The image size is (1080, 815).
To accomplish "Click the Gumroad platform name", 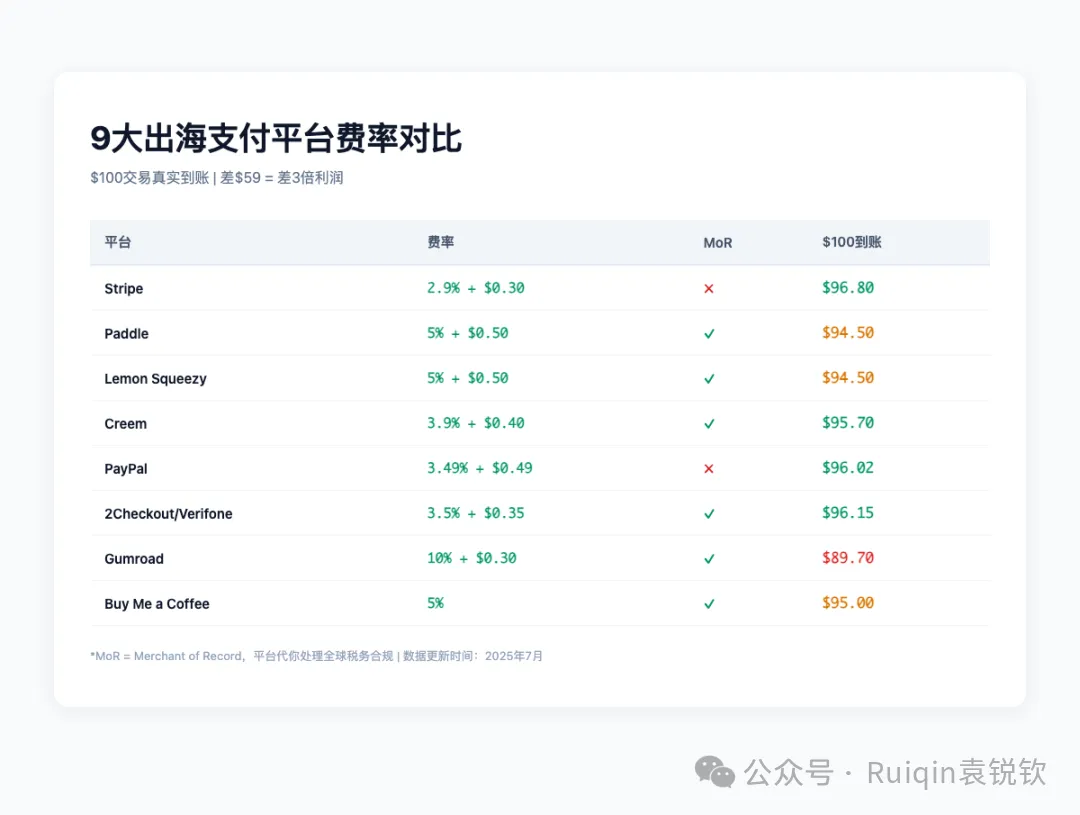I will click(x=134, y=559).
